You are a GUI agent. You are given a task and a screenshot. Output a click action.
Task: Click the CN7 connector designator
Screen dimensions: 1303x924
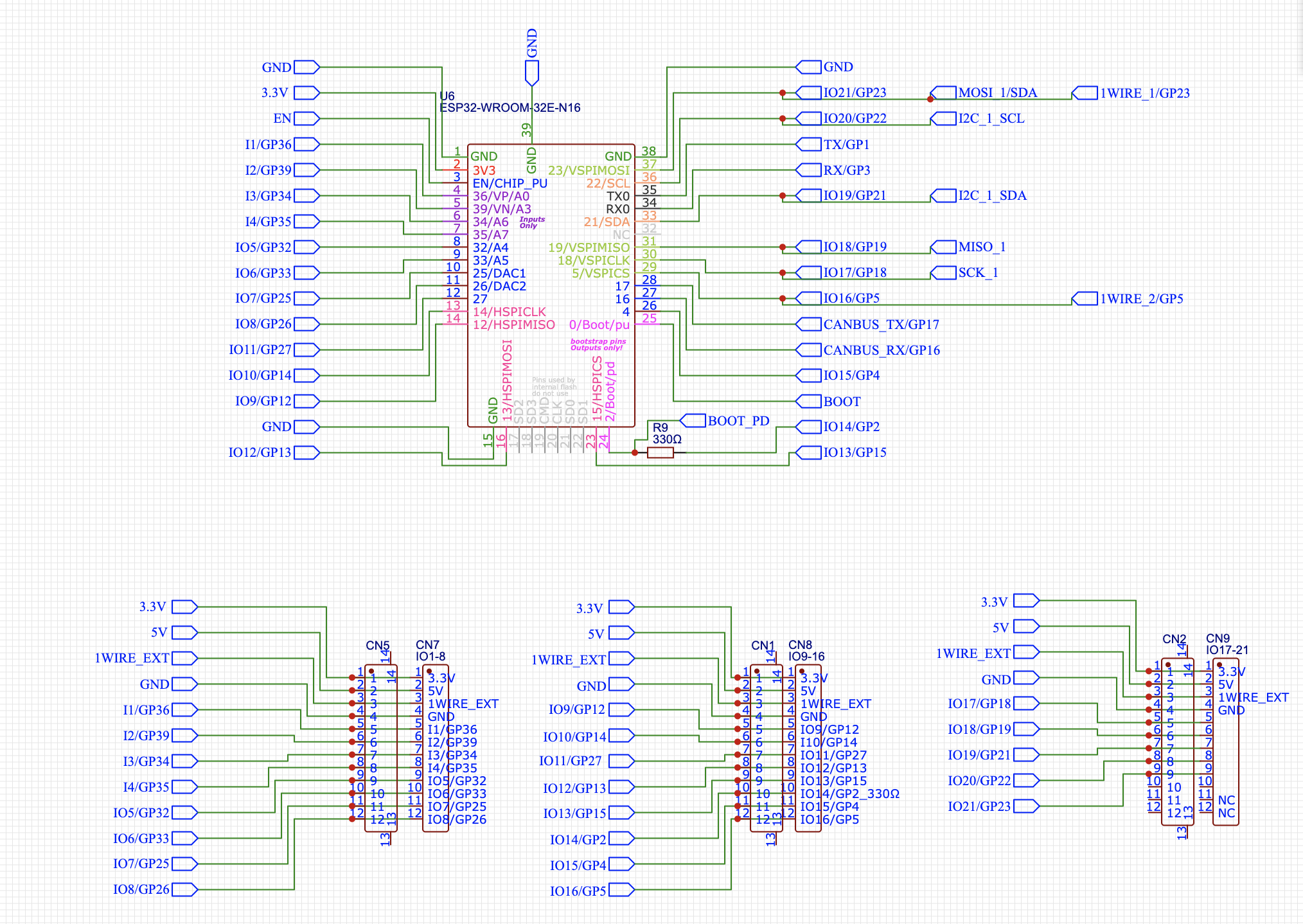[x=427, y=644]
